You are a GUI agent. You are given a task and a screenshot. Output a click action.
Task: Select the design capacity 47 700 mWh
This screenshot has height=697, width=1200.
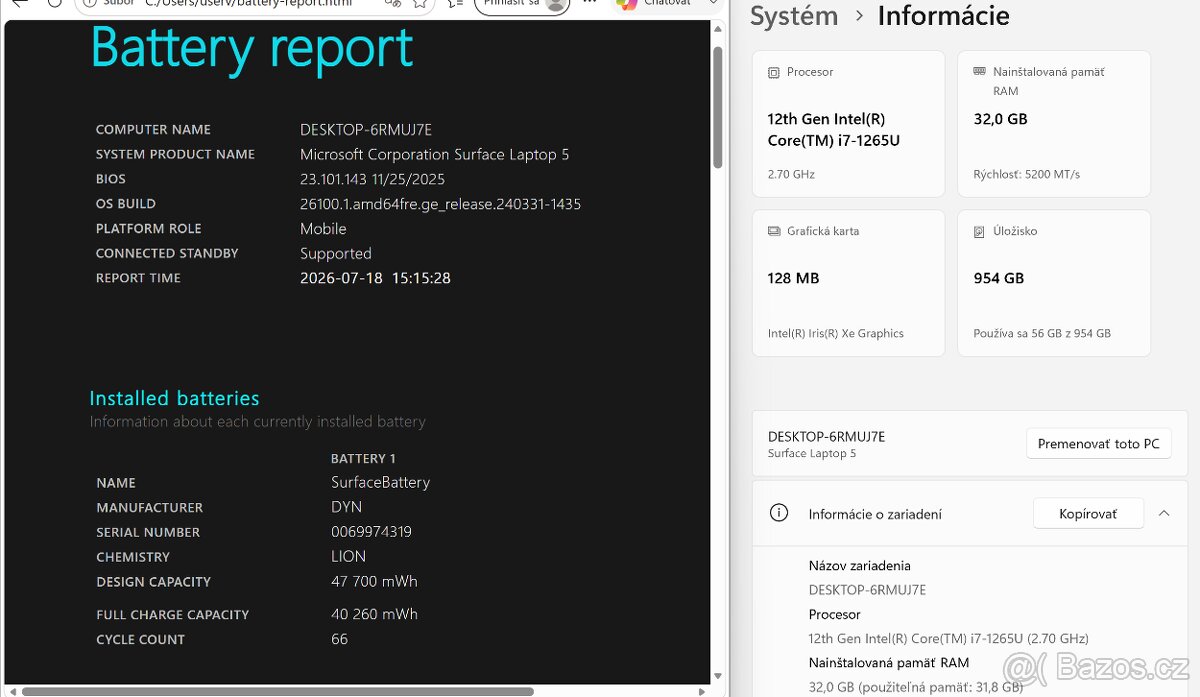click(374, 581)
